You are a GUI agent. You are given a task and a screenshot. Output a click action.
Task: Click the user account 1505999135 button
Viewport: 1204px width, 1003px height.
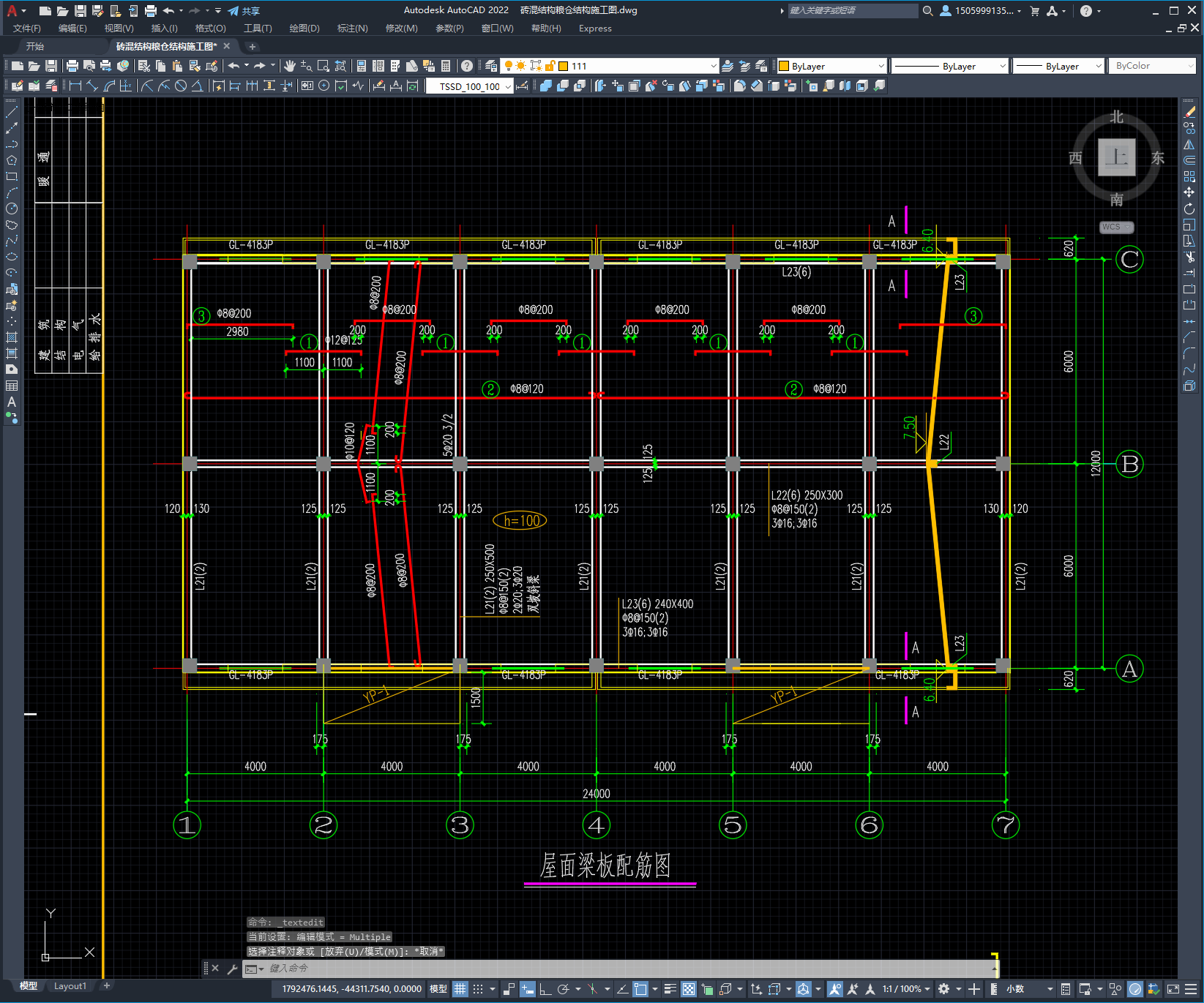click(980, 11)
